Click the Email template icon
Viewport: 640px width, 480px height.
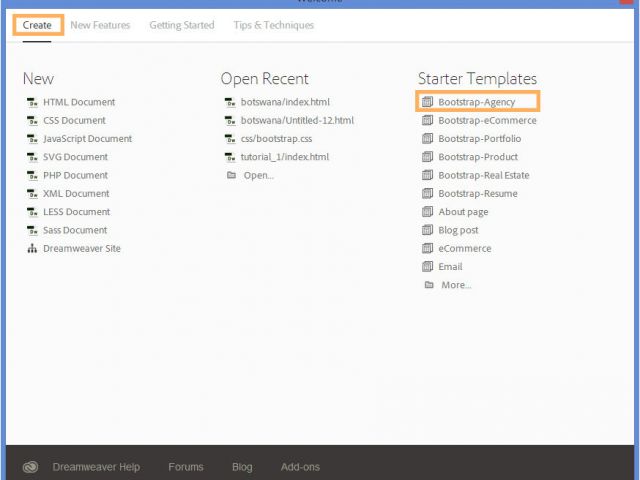(427, 267)
